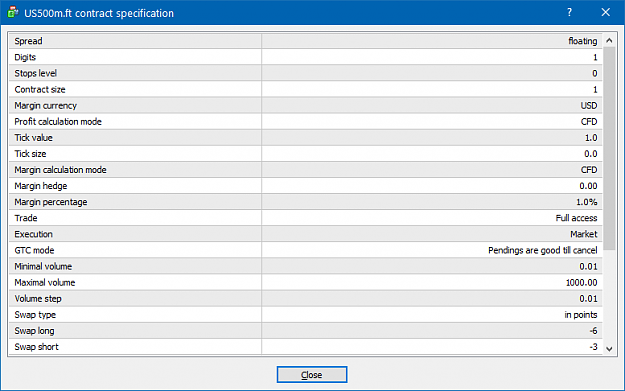
Task: Select the Tick size row label
Action: (x=30, y=154)
